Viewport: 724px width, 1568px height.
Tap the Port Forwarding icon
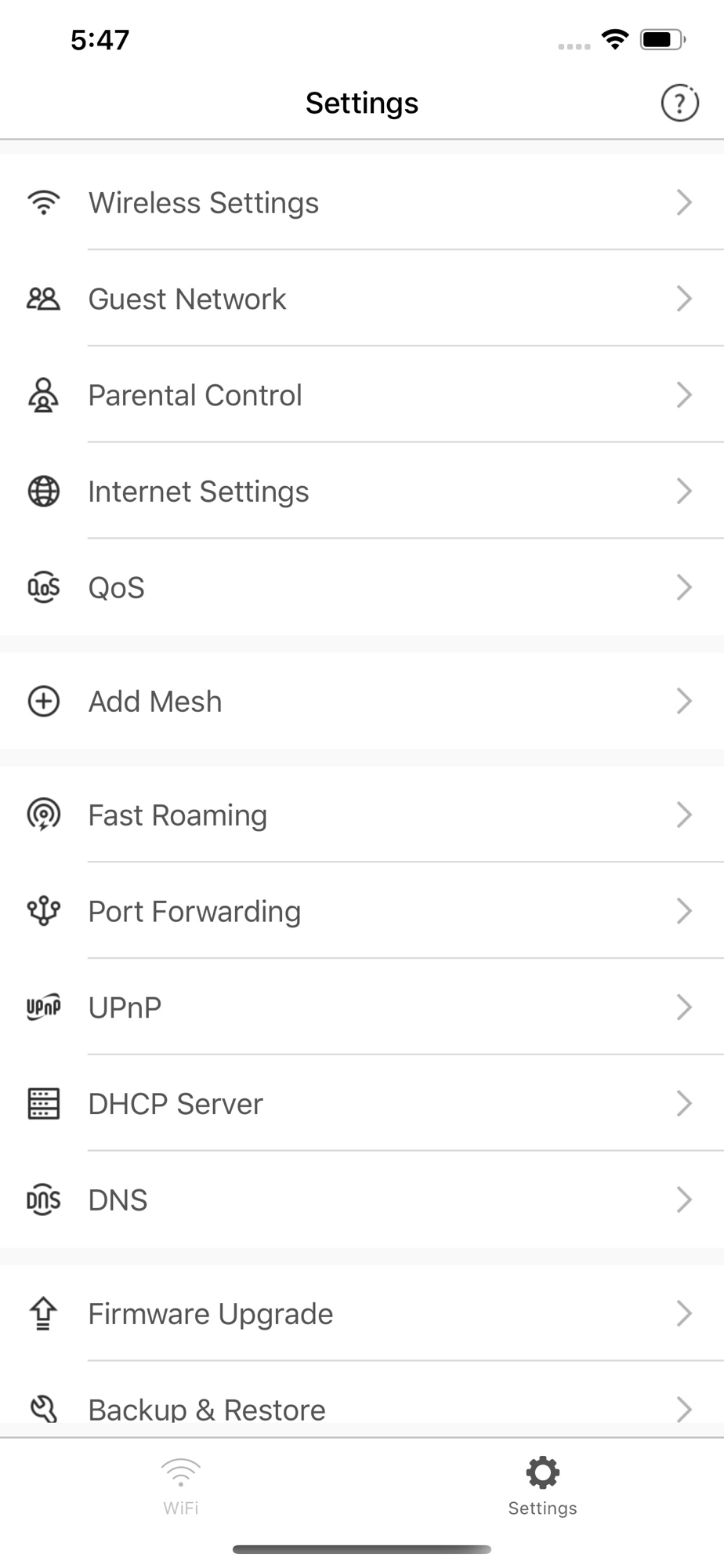pyautogui.click(x=44, y=911)
